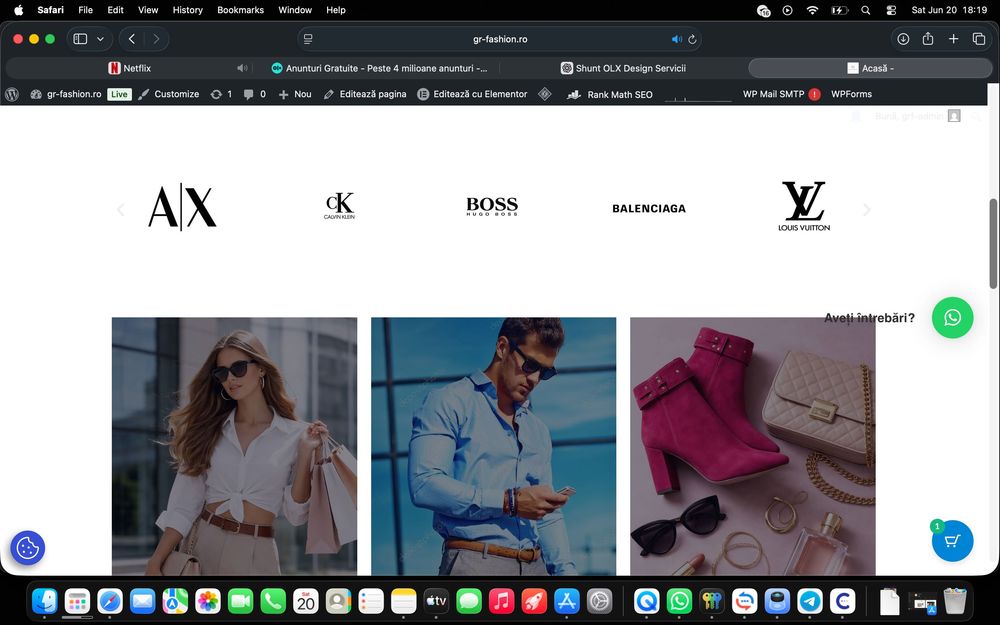
Task: Select the Acasă tab
Action: point(871,68)
